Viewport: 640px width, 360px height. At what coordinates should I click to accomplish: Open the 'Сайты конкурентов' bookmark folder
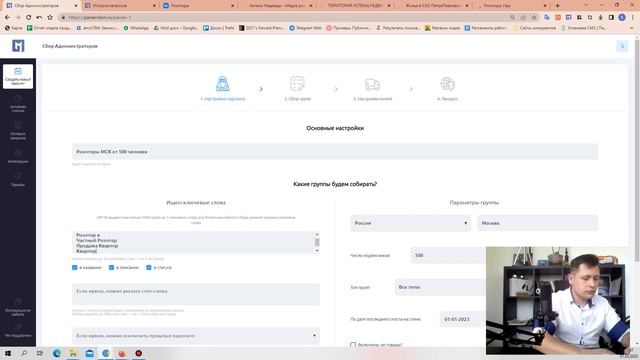(534, 28)
